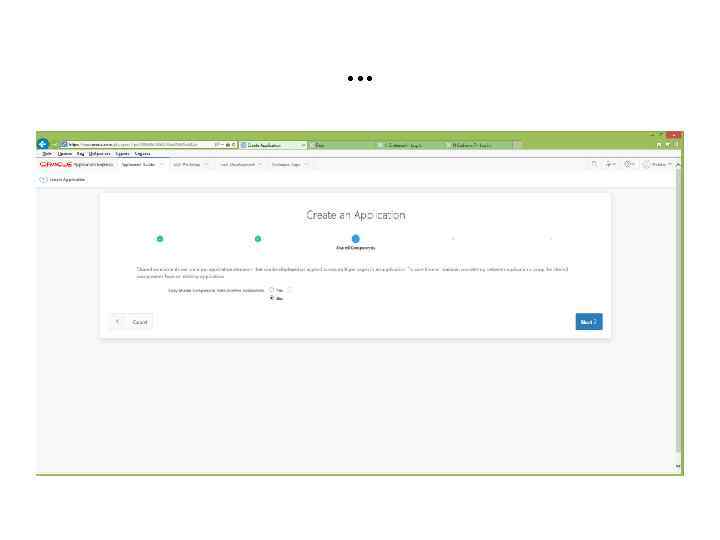Click the first completed wizard step circle

point(160,239)
